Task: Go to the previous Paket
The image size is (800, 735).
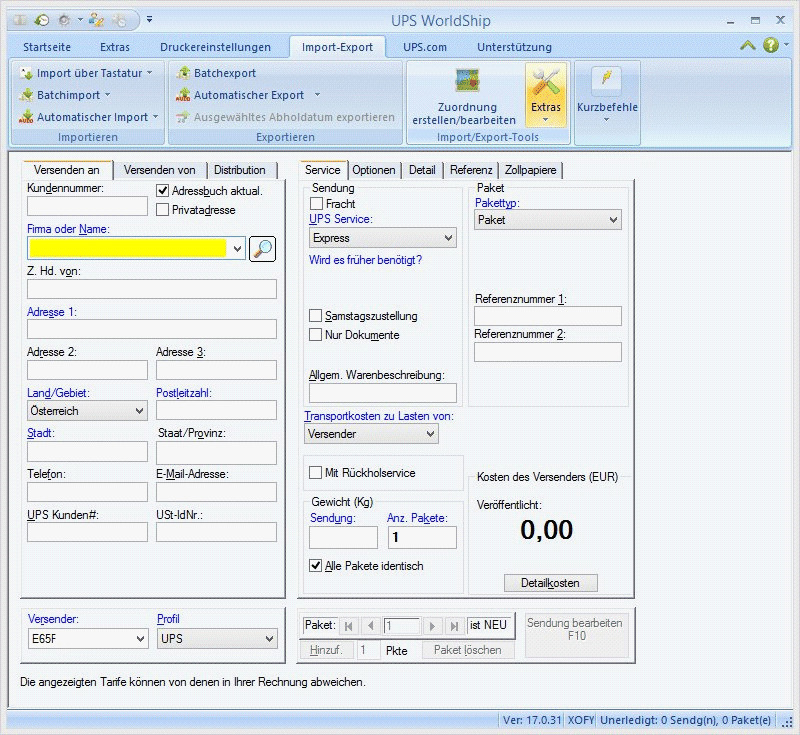Action: pyautogui.click(x=371, y=626)
